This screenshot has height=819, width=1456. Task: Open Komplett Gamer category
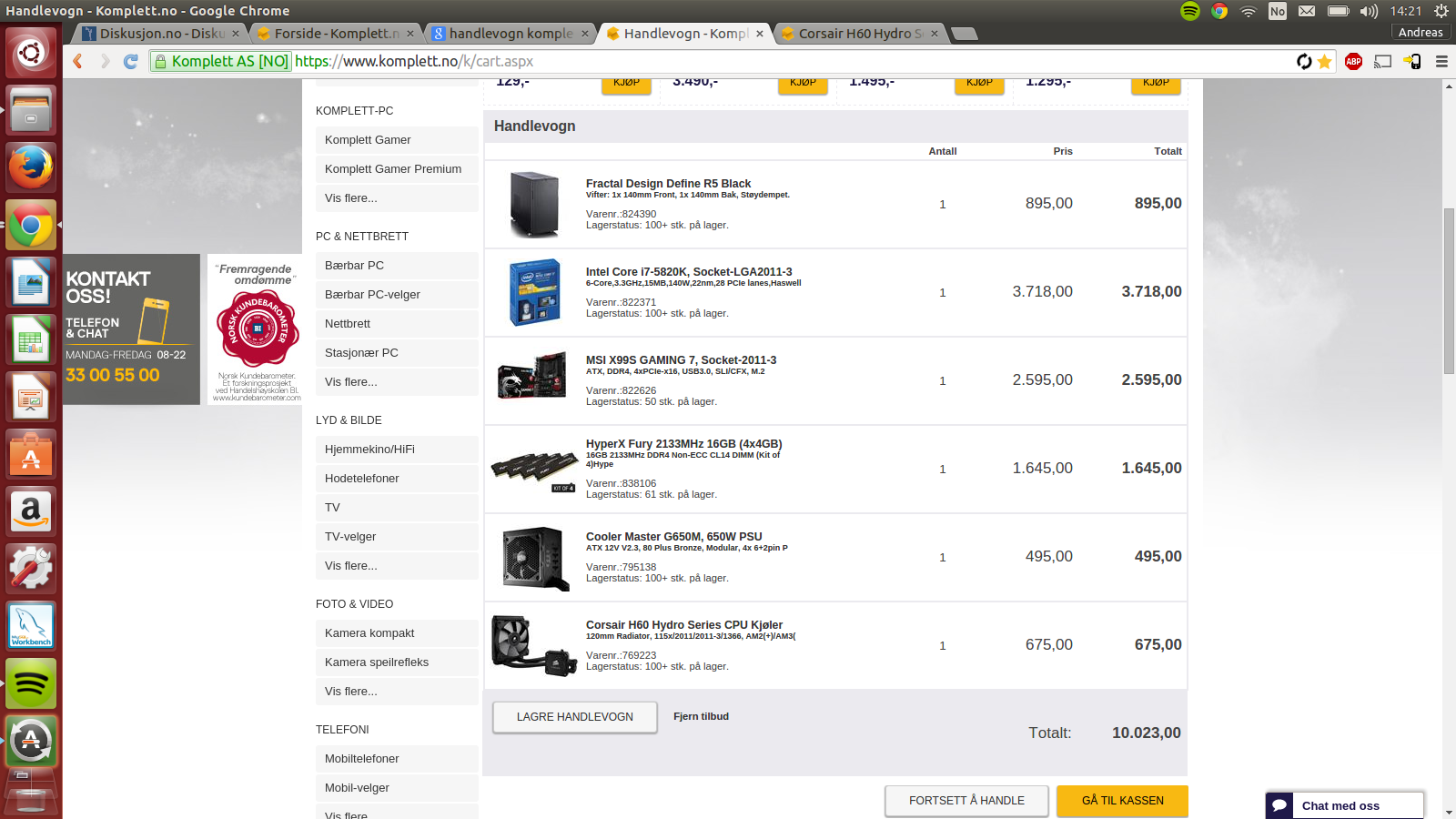[x=397, y=140]
